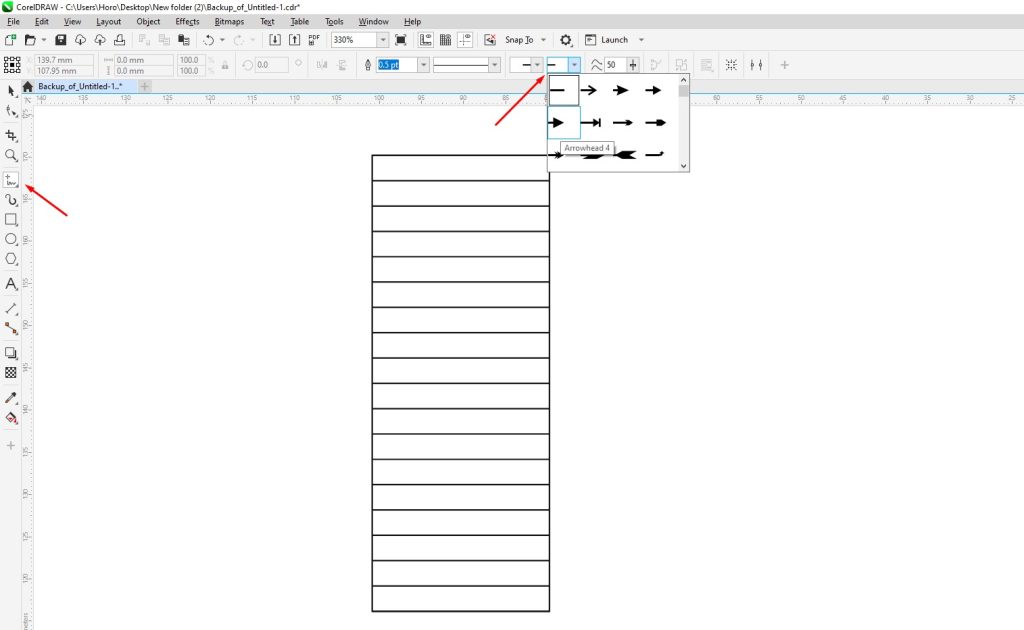Expand the Launch dropdown arrow
The image size is (1024, 630).
coord(640,40)
